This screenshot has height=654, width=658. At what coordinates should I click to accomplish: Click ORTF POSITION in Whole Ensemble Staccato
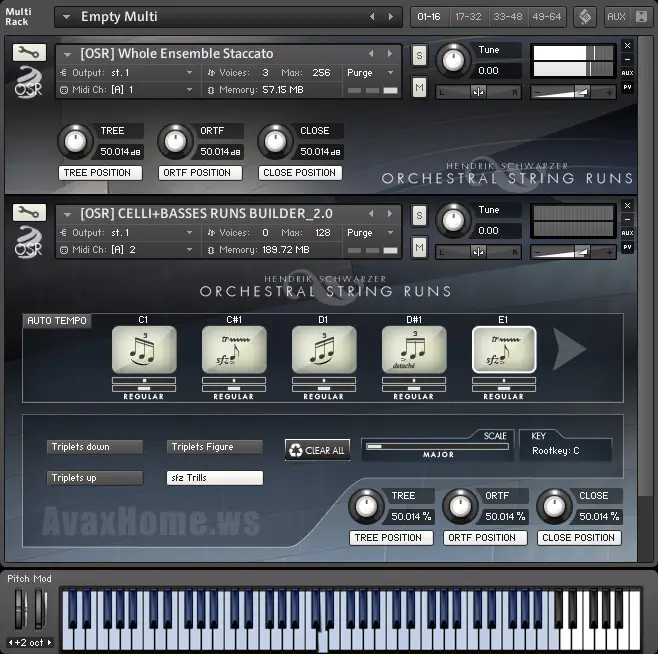click(x=200, y=173)
